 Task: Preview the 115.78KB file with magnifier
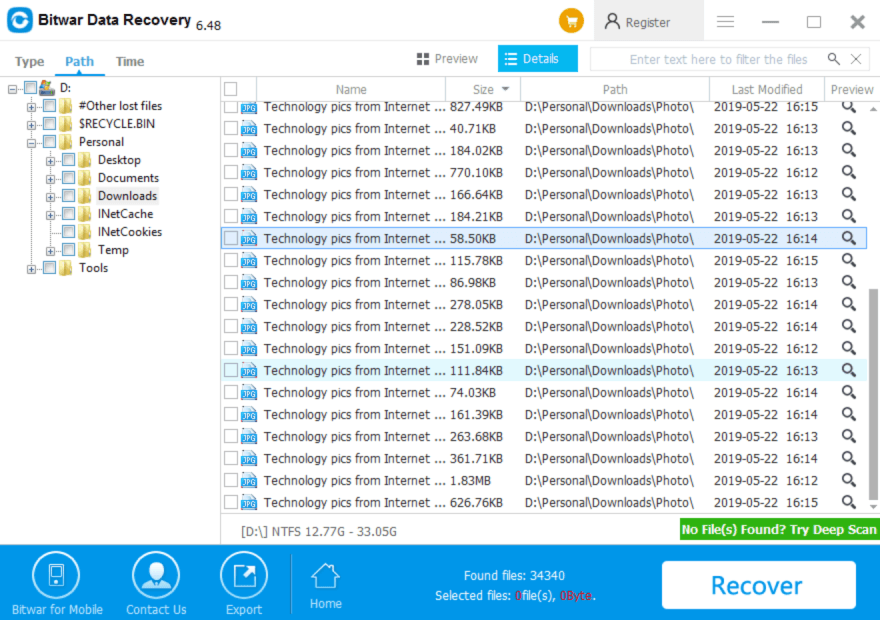click(849, 260)
